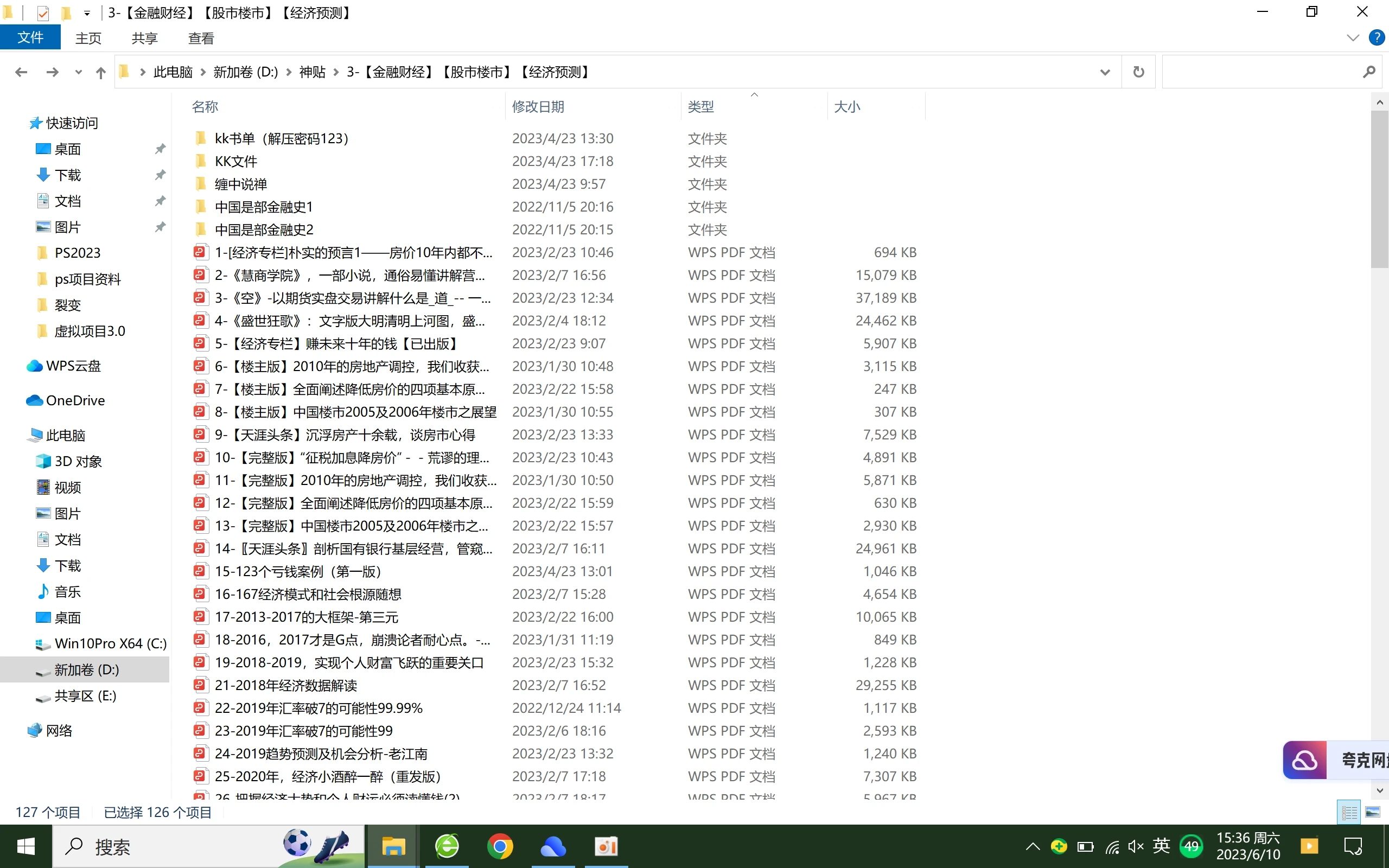Image resolution: width=1389 pixels, height=868 pixels.
Task: Open Google Chrome from the taskbar
Action: [x=499, y=846]
